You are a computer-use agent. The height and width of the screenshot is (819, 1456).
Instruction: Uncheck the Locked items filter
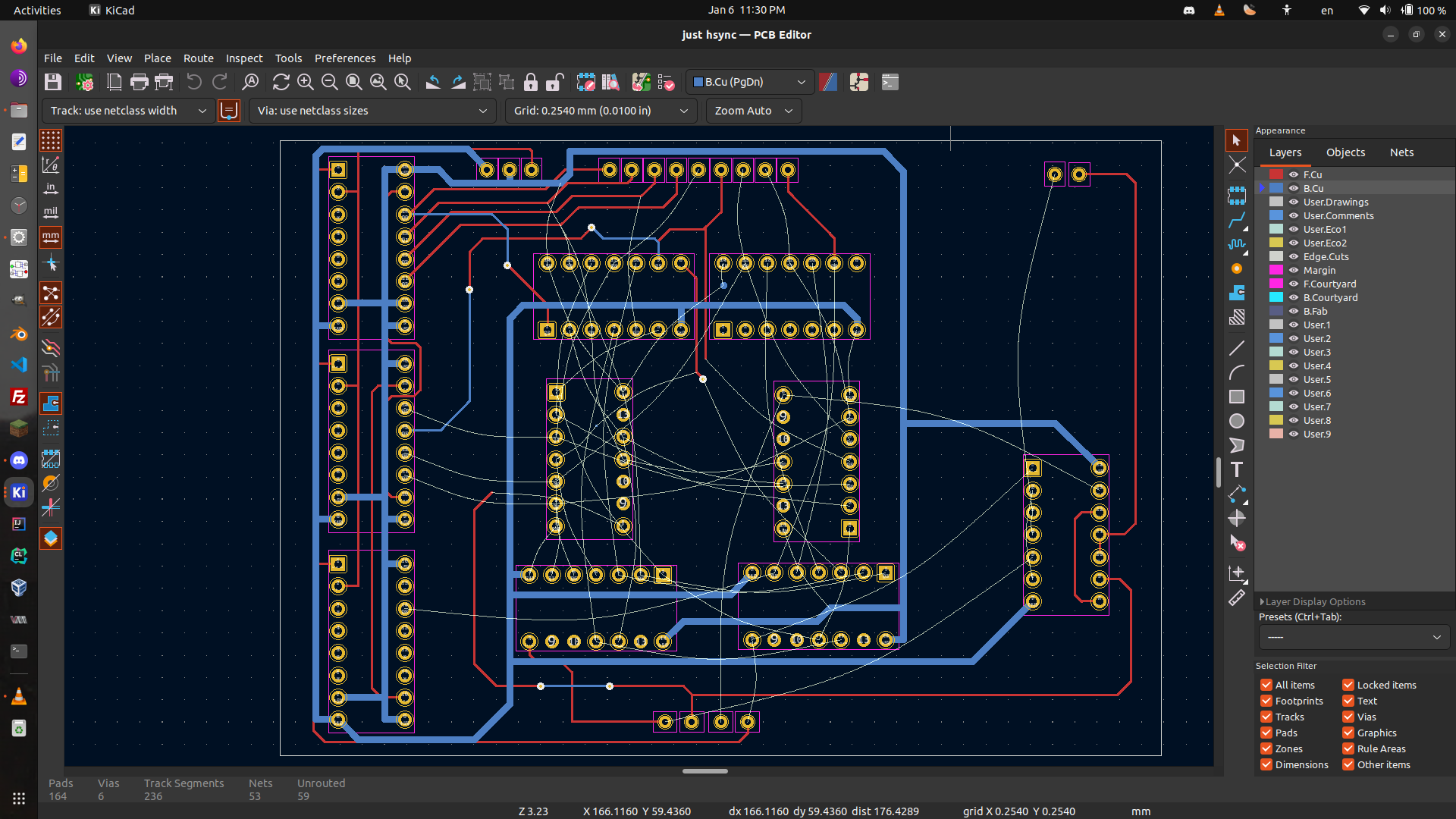[x=1348, y=685]
